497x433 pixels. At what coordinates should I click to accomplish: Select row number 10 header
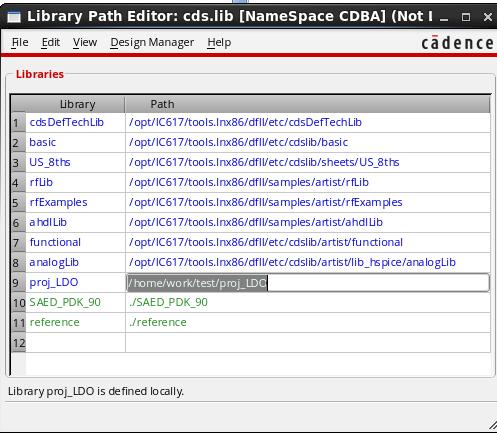[18, 303]
